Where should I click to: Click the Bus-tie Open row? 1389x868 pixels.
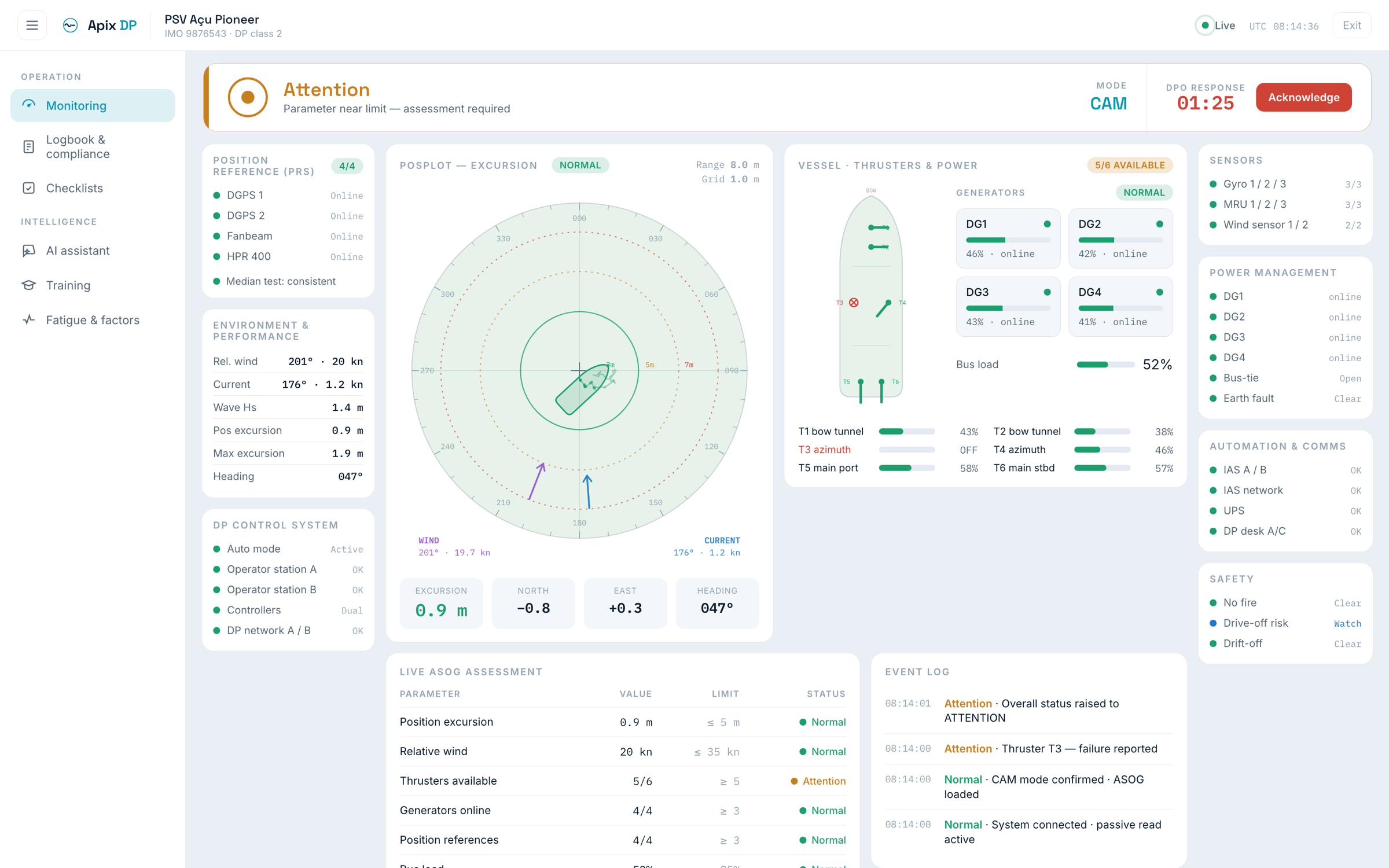pos(1285,378)
